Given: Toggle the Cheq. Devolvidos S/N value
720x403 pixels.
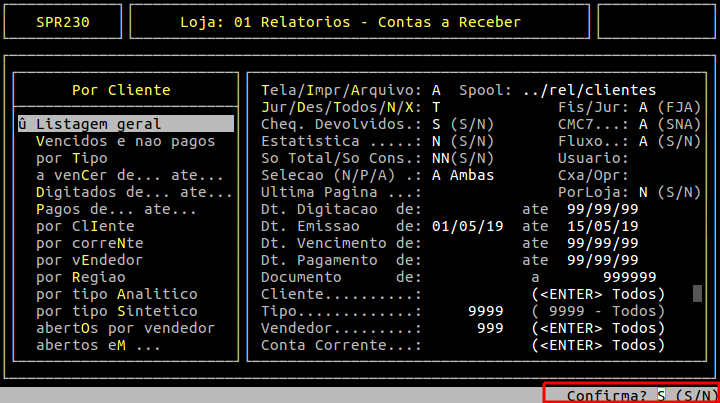Looking at the screenshot, I should 437,124.
